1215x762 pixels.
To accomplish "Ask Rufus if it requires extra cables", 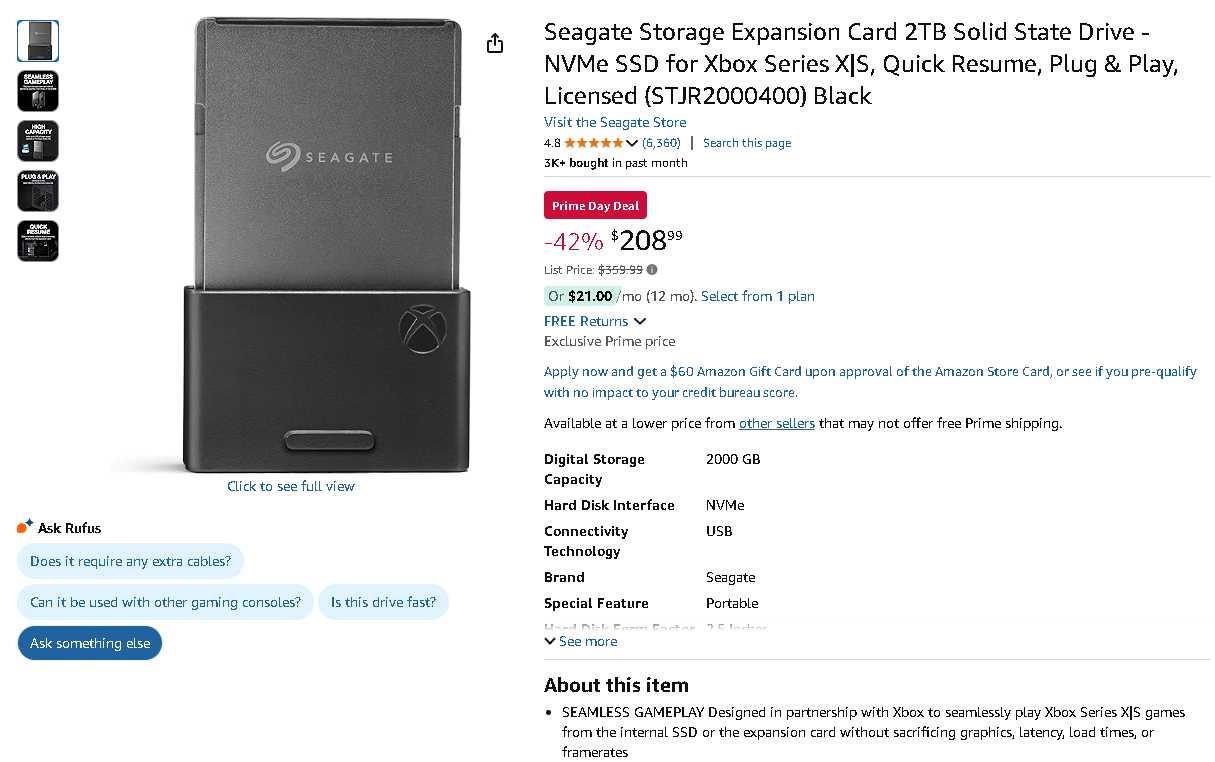I will point(130,561).
